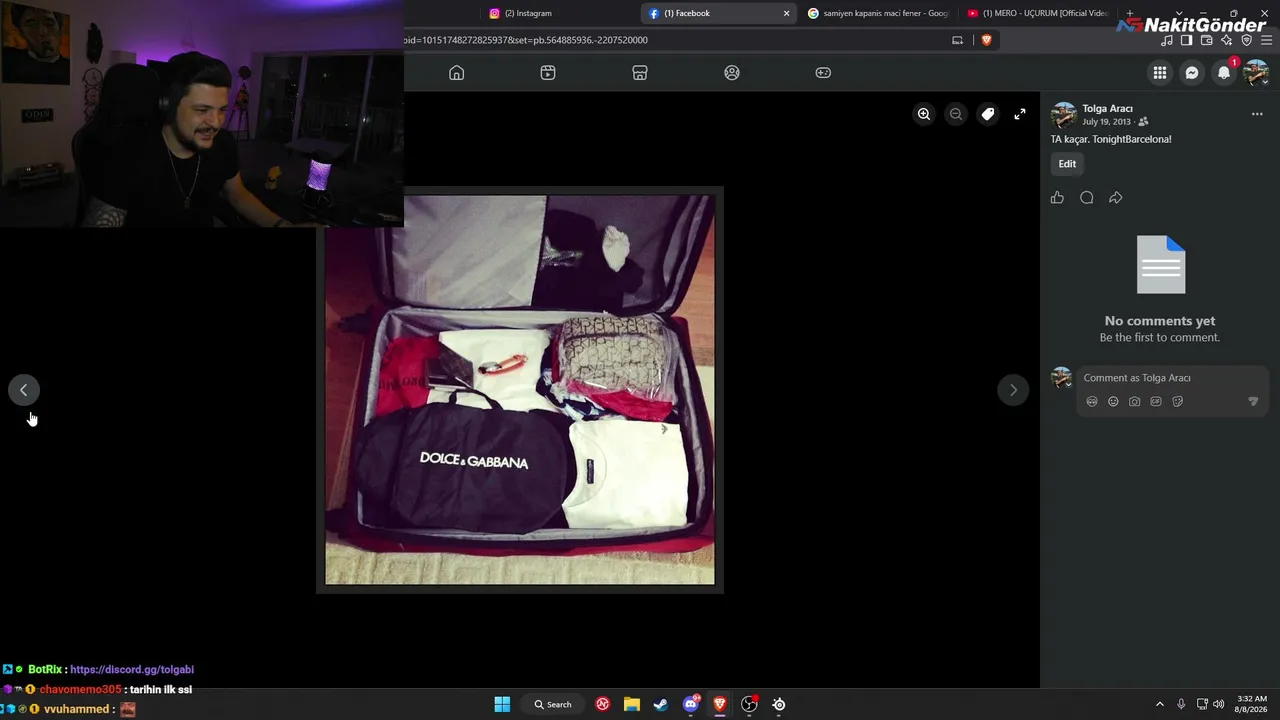The image size is (1280, 720).
Task: Open the discord.gg/tolgabi chat link
Action: pyautogui.click(x=132, y=670)
